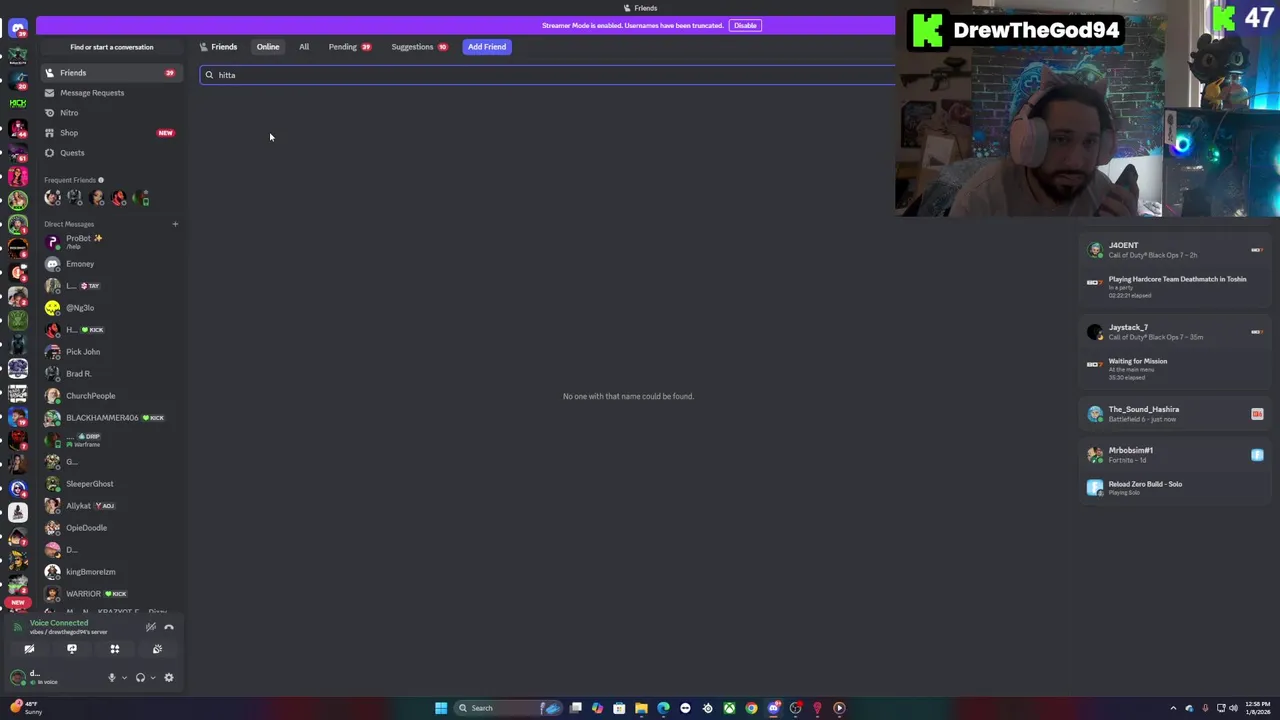Screen dimensions: 1280x720
Task: Select first Frequent Friends avatar
Action: 52,198
